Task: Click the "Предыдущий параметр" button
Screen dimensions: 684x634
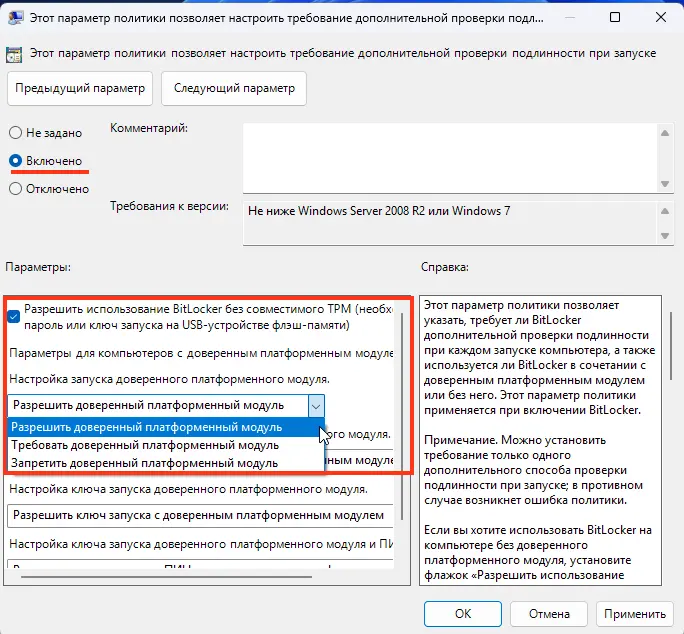Action: pyautogui.click(x=80, y=88)
